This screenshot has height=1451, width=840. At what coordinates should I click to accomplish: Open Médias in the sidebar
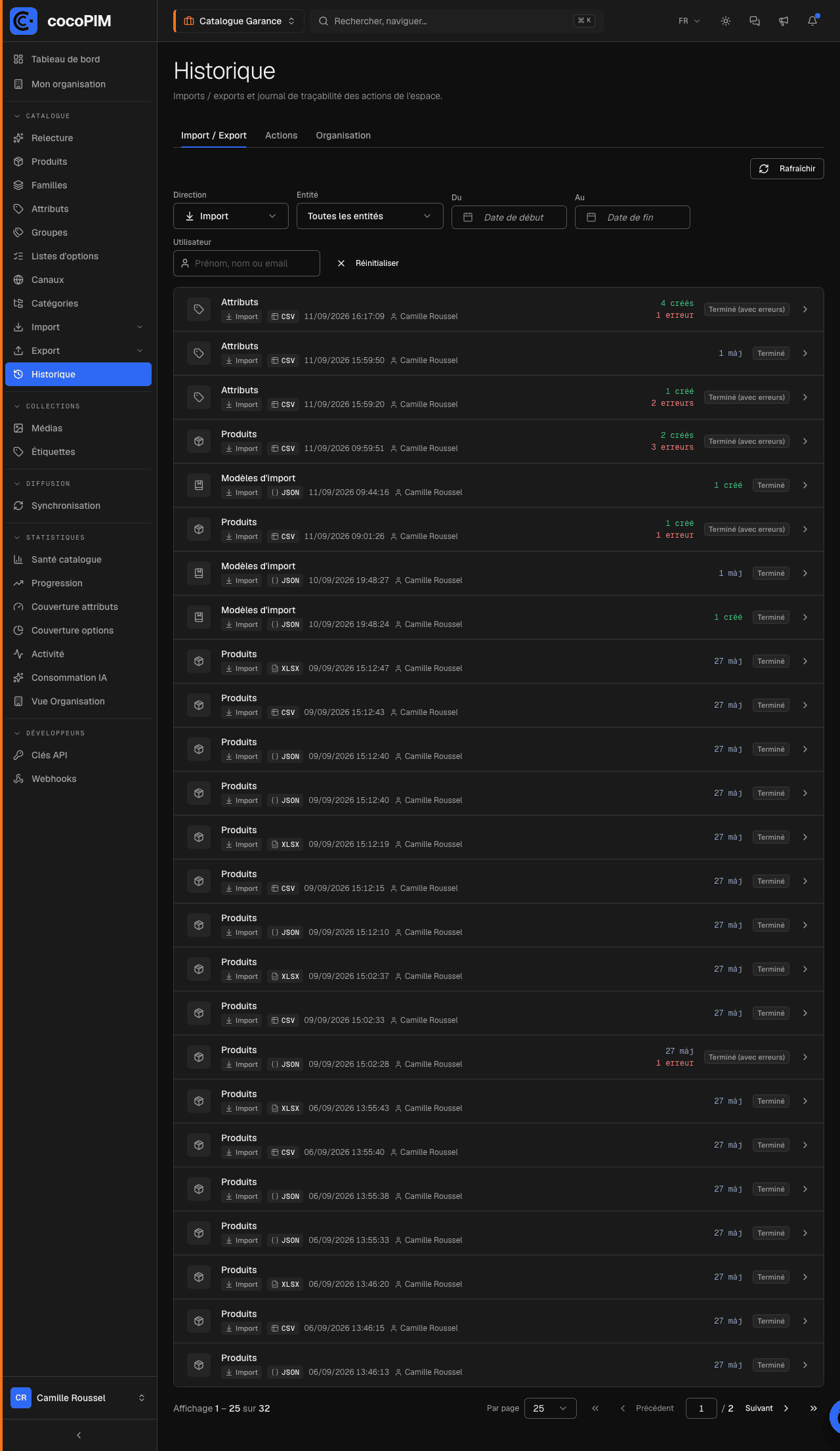[78, 428]
